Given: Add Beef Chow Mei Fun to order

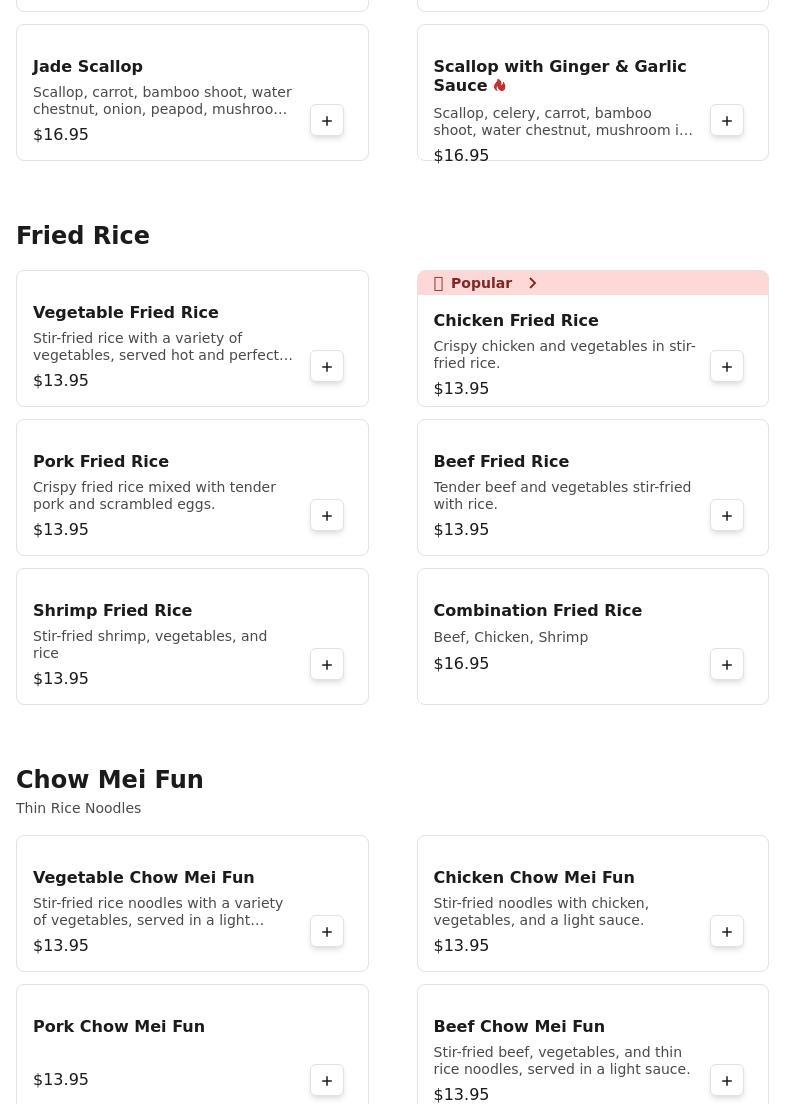Looking at the screenshot, I should point(727,1081).
